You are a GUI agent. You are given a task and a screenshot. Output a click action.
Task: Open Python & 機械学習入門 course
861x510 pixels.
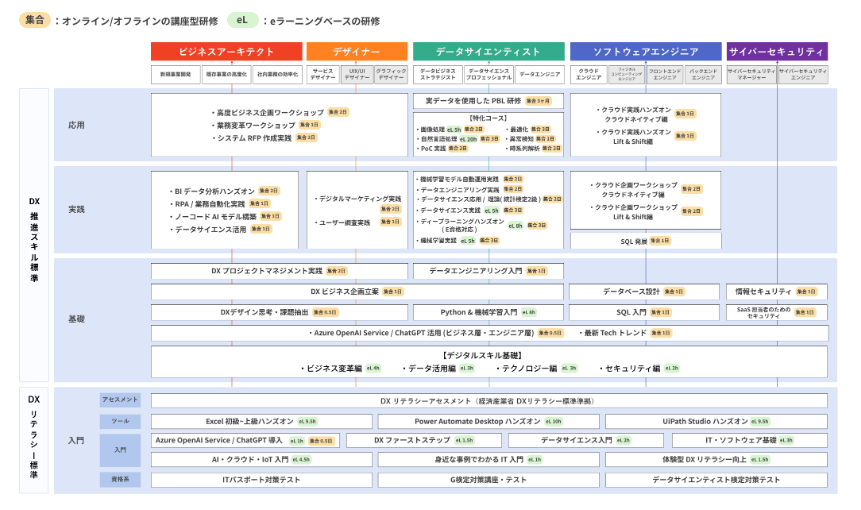[488, 312]
